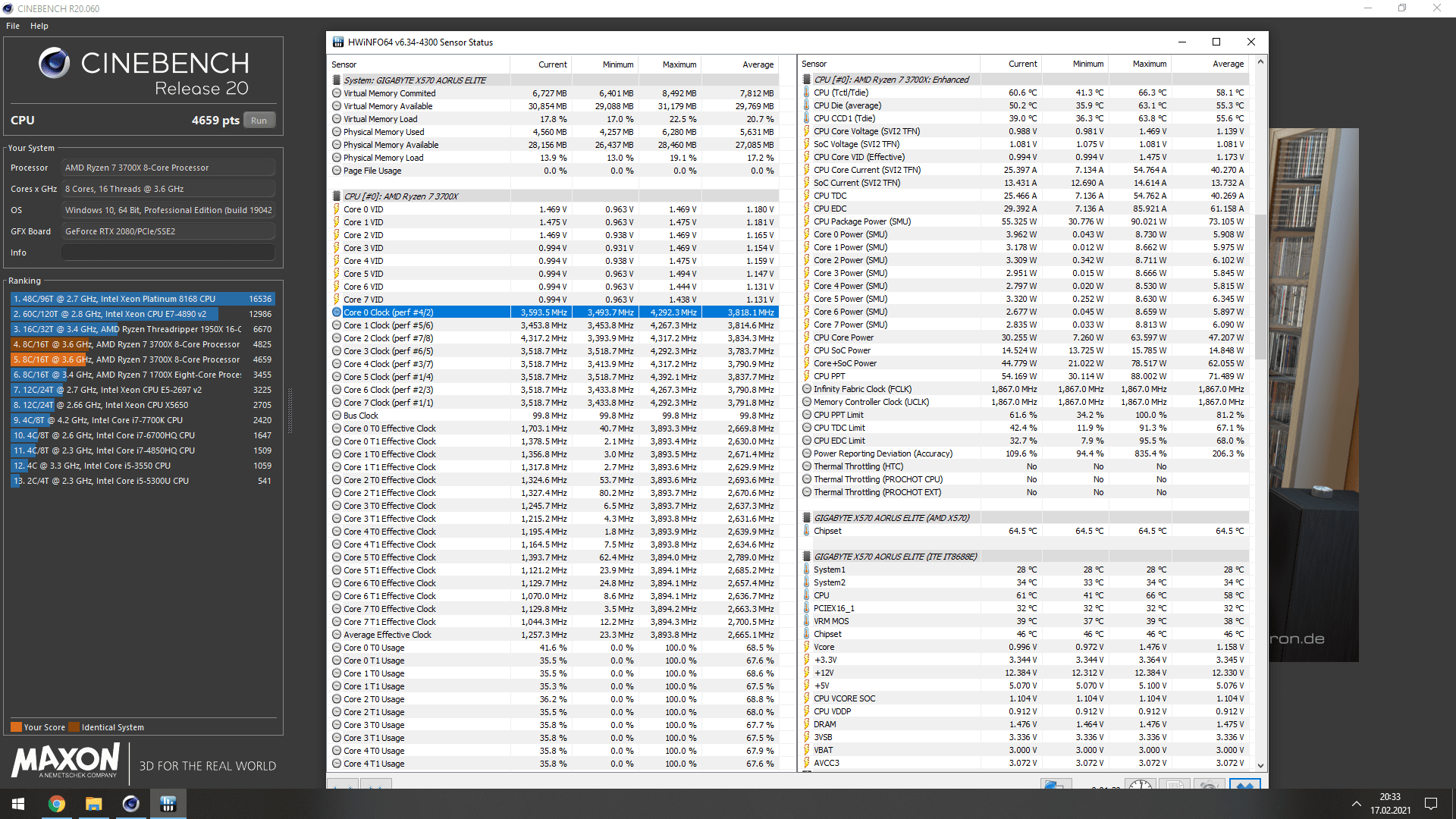Select the Ryzen 7 3700X entry scoring 4825
1456x819 pixels.
click(x=143, y=344)
